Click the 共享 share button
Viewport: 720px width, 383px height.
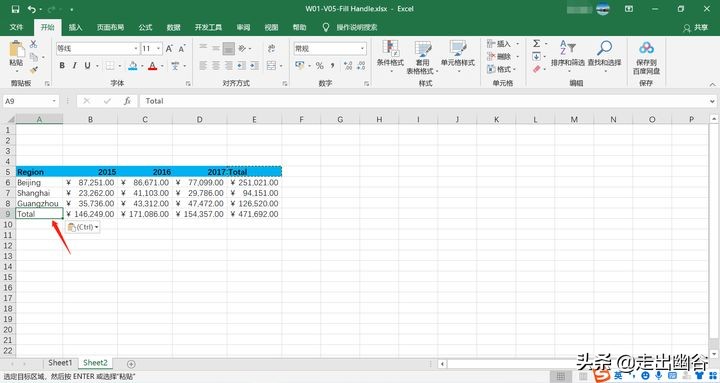tap(695, 28)
